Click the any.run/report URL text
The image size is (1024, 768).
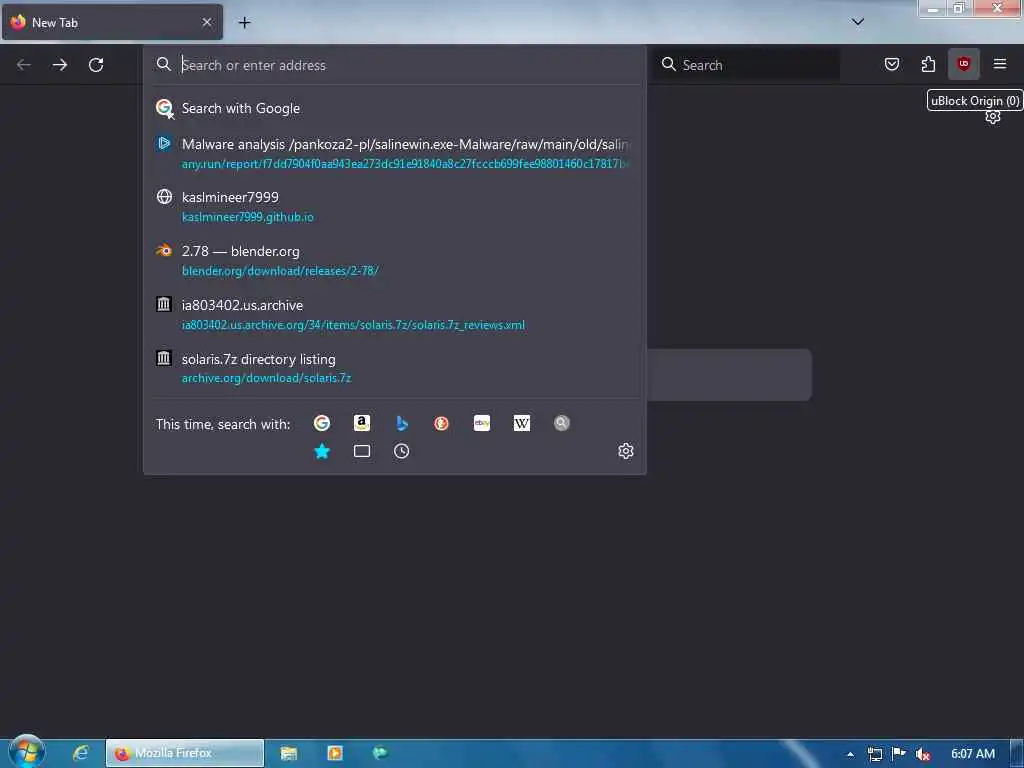coord(405,164)
